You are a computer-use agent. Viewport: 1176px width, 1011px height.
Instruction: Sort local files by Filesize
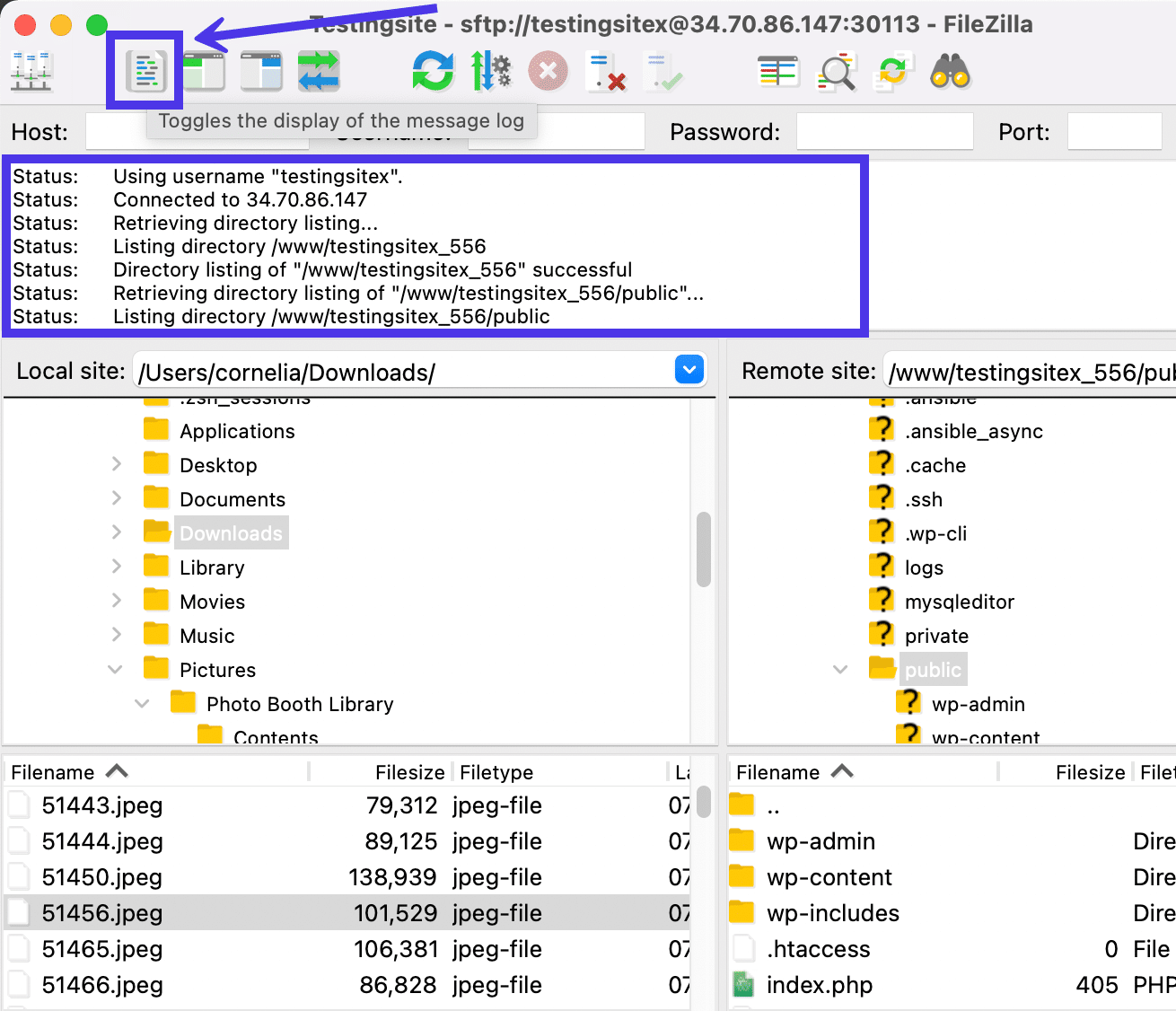(409, 771)
